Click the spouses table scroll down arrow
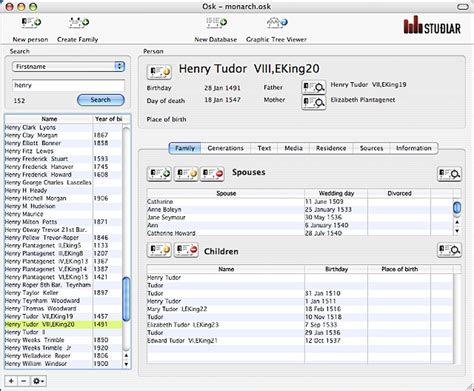Image resolution: width=474 pixels, height=391 pixels. tap(457, 230)
